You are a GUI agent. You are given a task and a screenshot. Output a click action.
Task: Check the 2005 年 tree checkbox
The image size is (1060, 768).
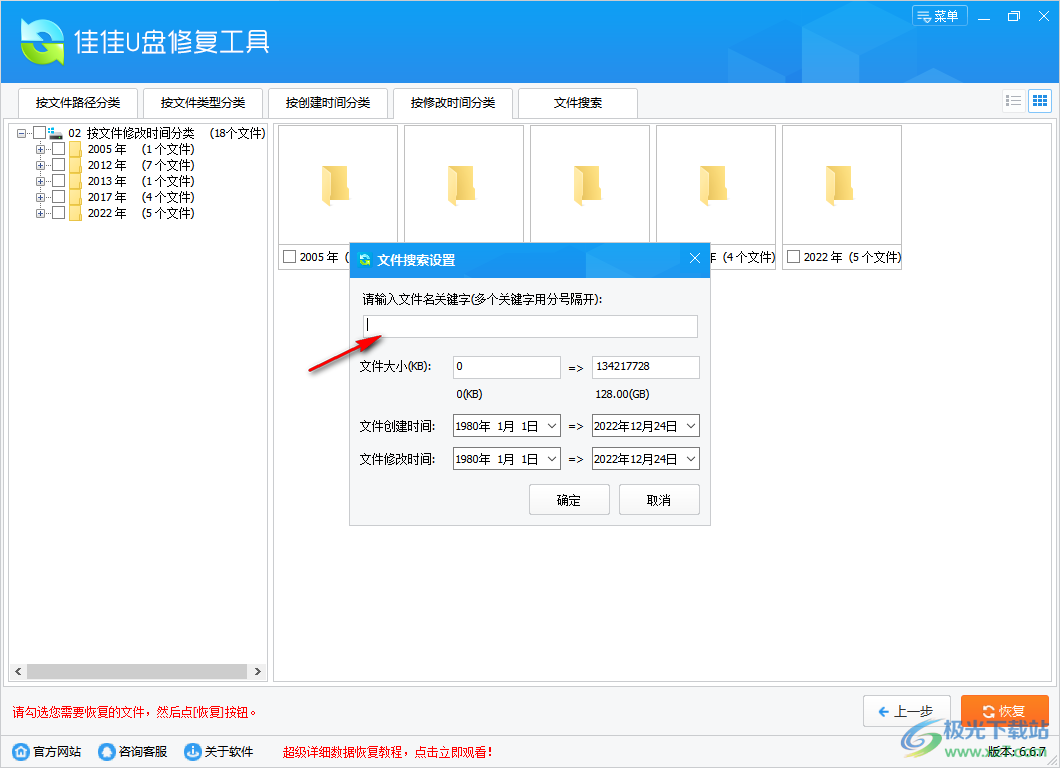(59, 149)
